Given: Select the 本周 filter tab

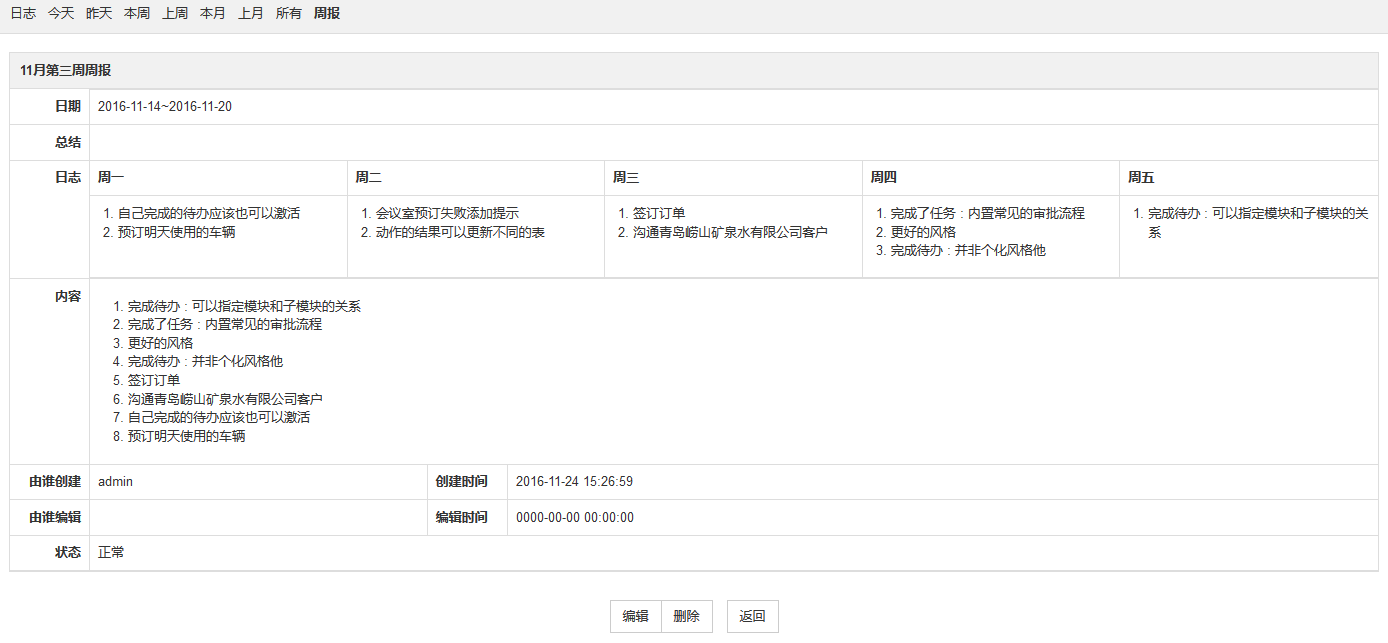Looking at the screenshot, I should (x=137, y=14).
